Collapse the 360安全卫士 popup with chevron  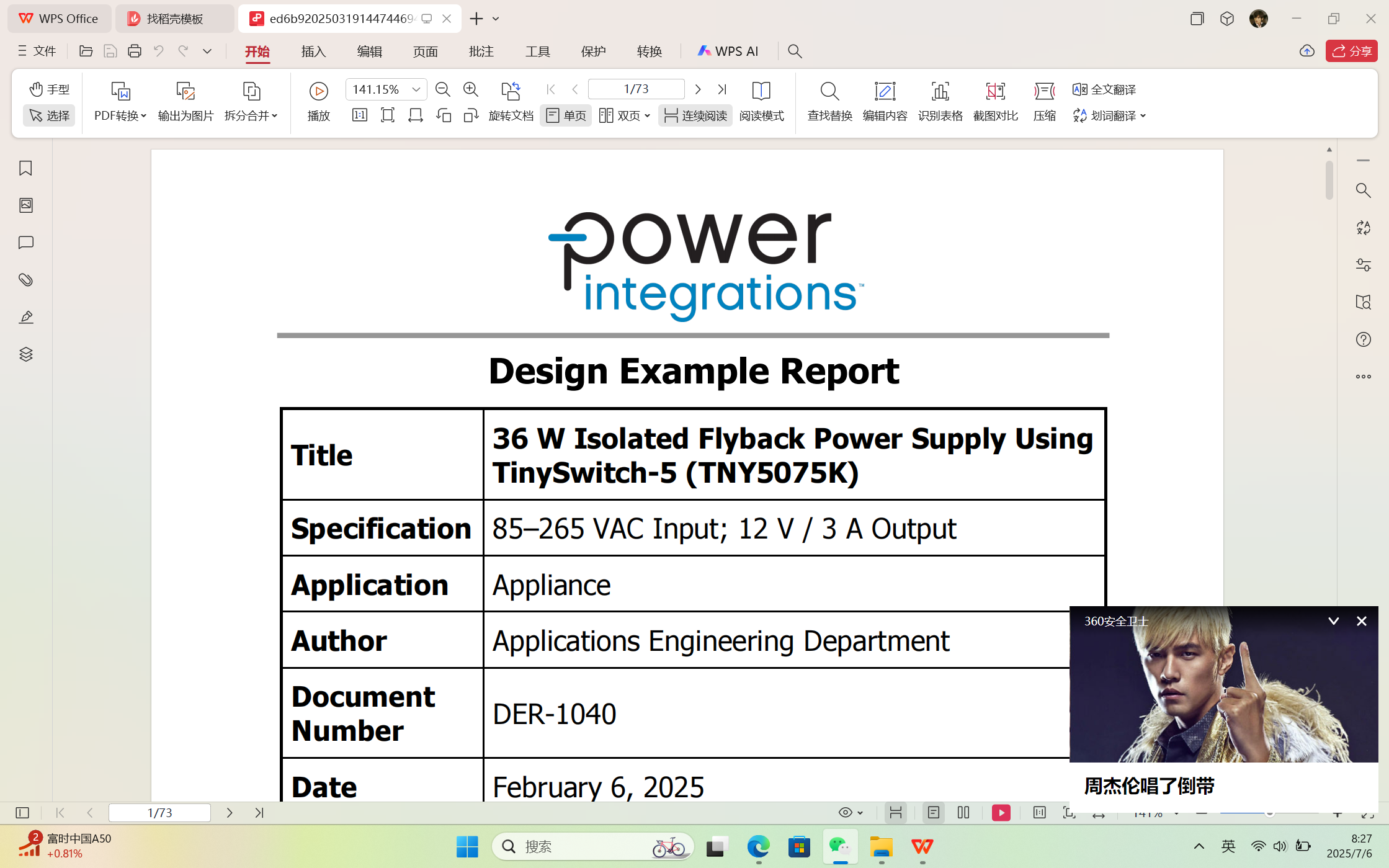coord(1333,621)
